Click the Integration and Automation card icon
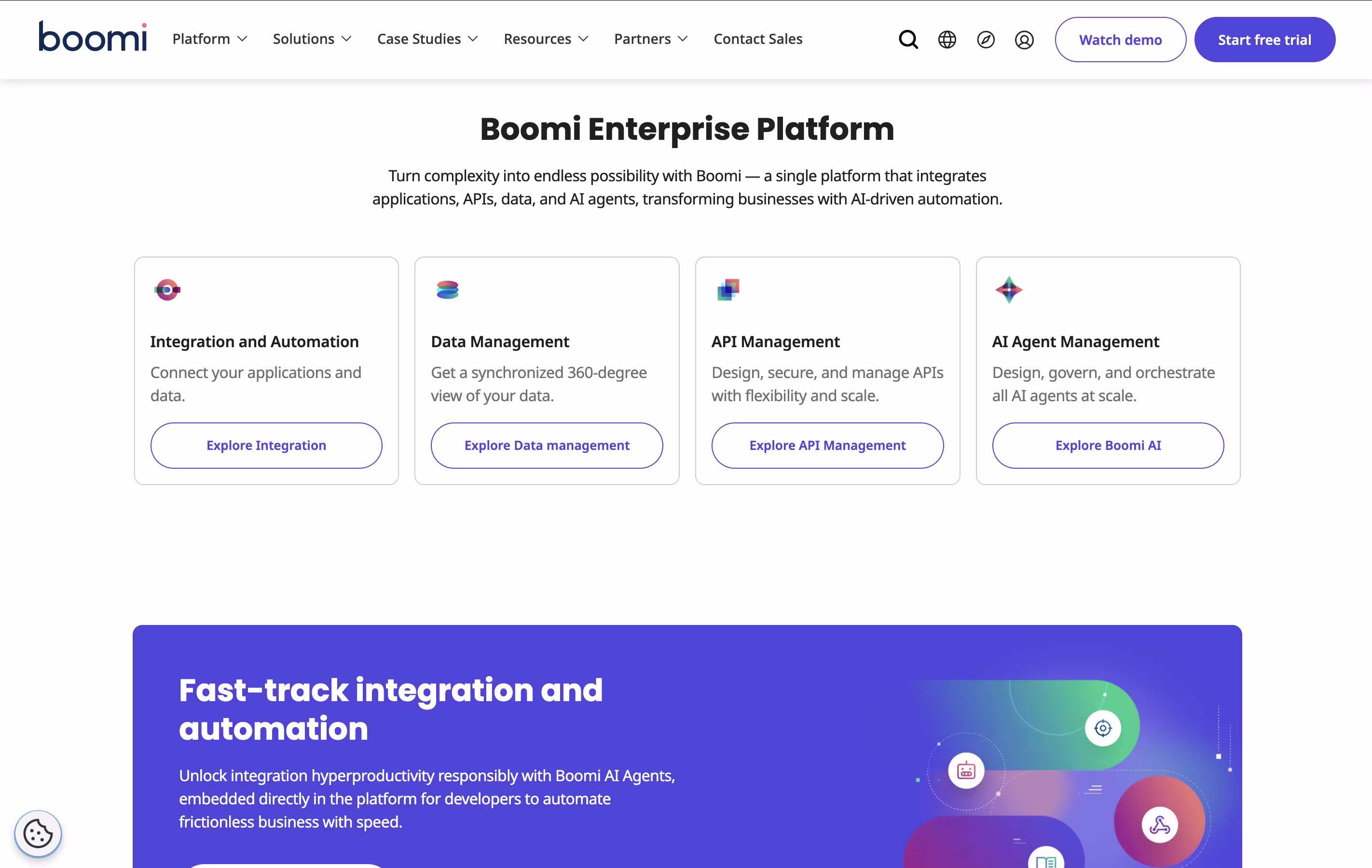The width and height of the screenshot is (1372, 868). click(x=167, y=290)
